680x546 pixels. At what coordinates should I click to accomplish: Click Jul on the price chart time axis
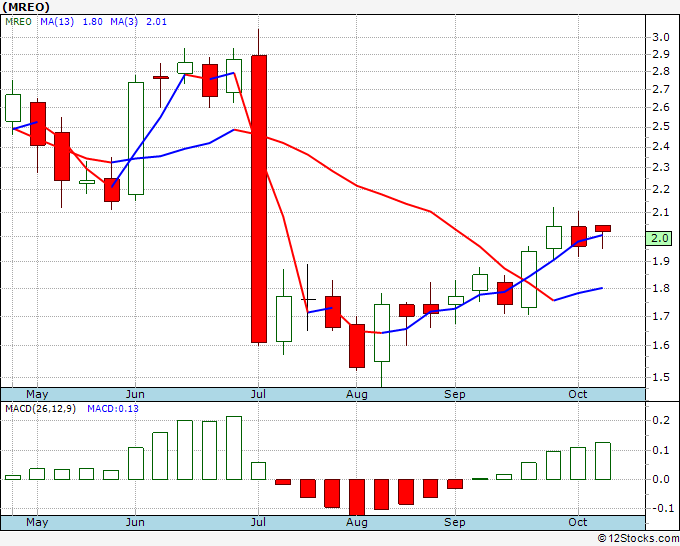[x=258, y=394]
